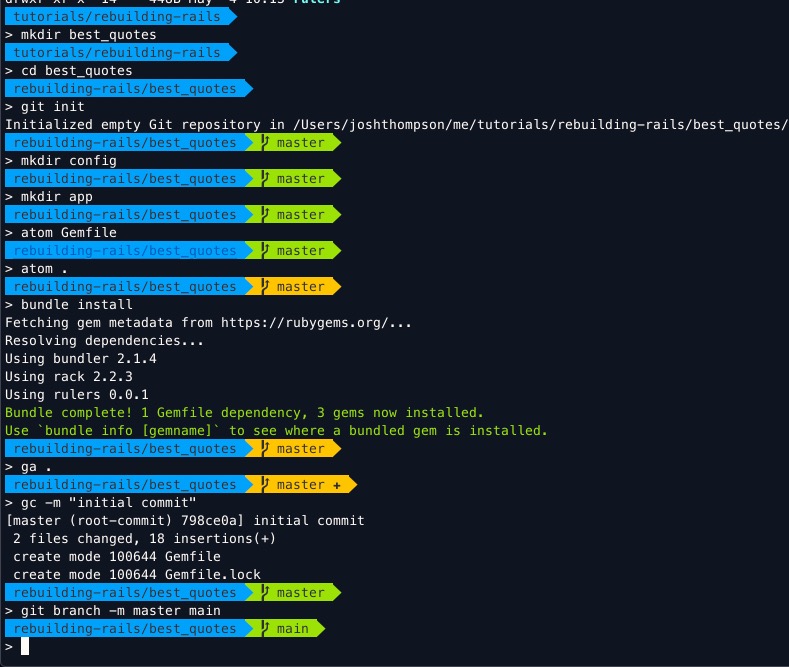Screen dimensions: 789x667
Task: Click the "tutorials/rebuilding-rails" segment above "mkdir best_quotes"
Action: (121, 17)
